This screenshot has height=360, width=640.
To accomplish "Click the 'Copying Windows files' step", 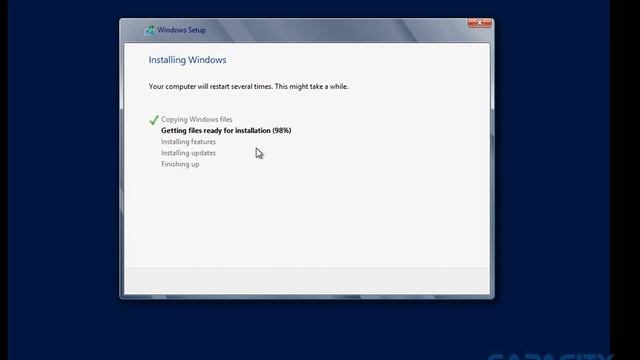I will click(x=196, y=119).
